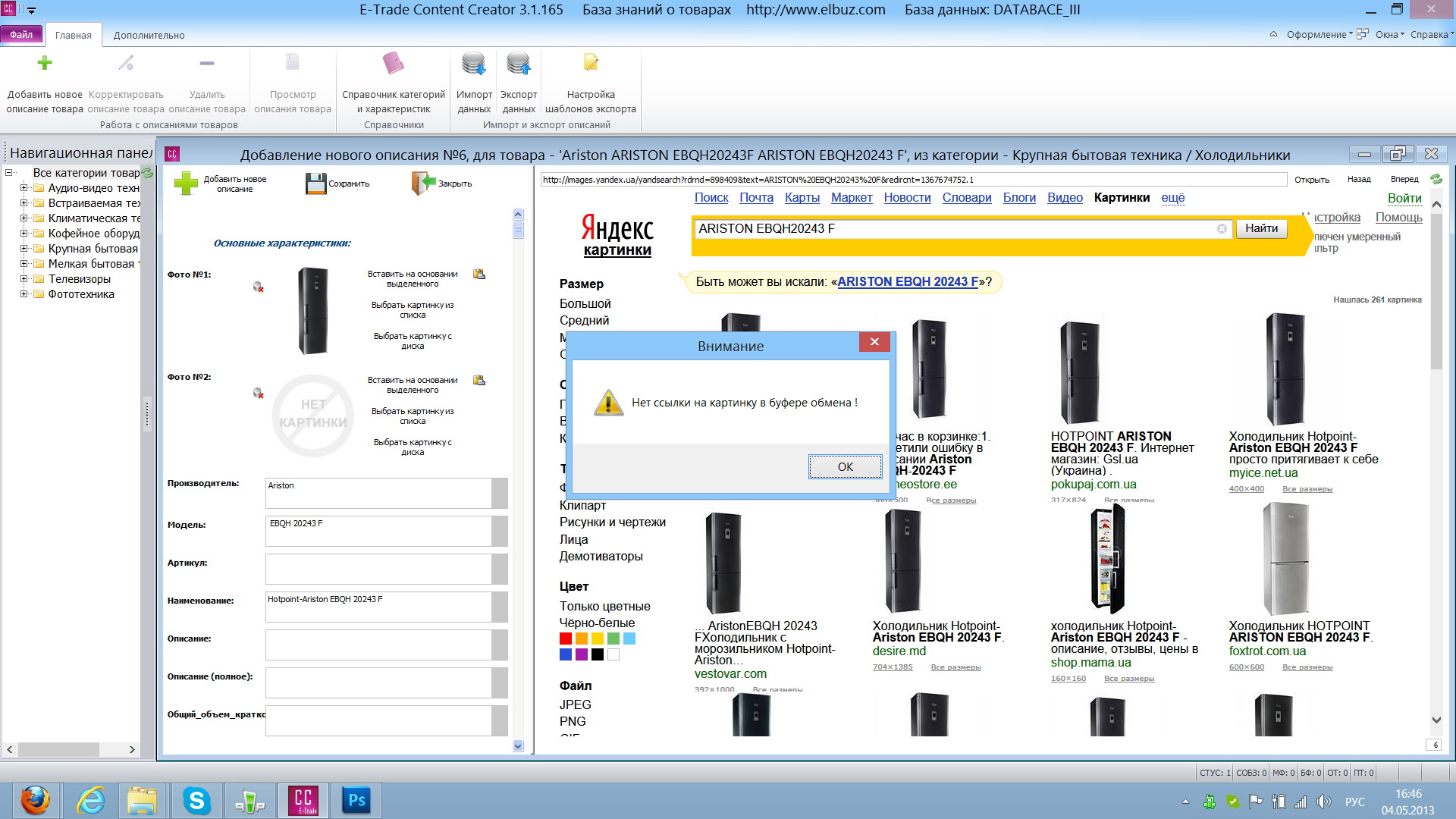Click the Импорт данных database icon
The height and width of the screenshot is (819, 1456).
point(474,63)
